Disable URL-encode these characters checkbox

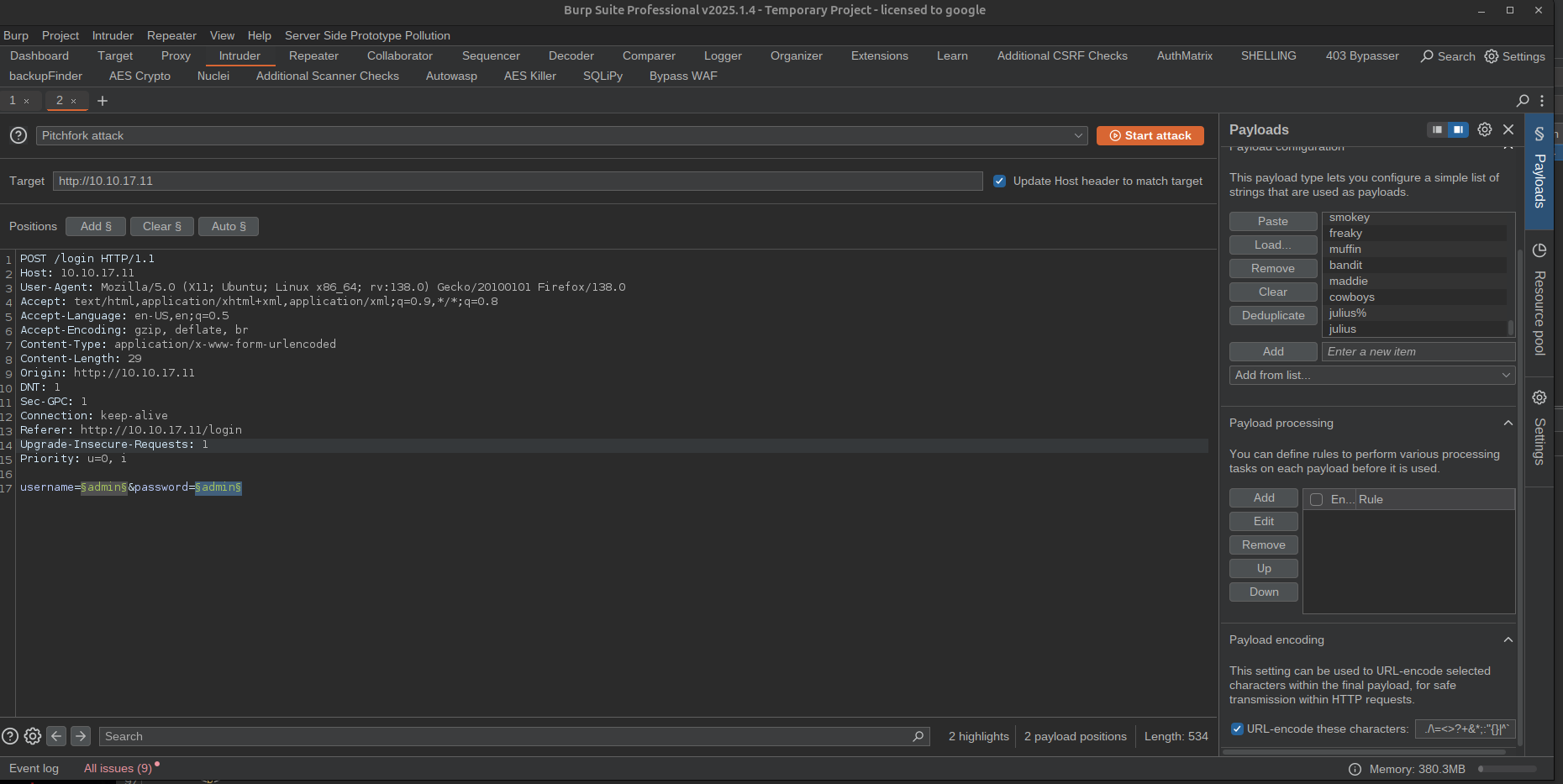pos(1237,729)
